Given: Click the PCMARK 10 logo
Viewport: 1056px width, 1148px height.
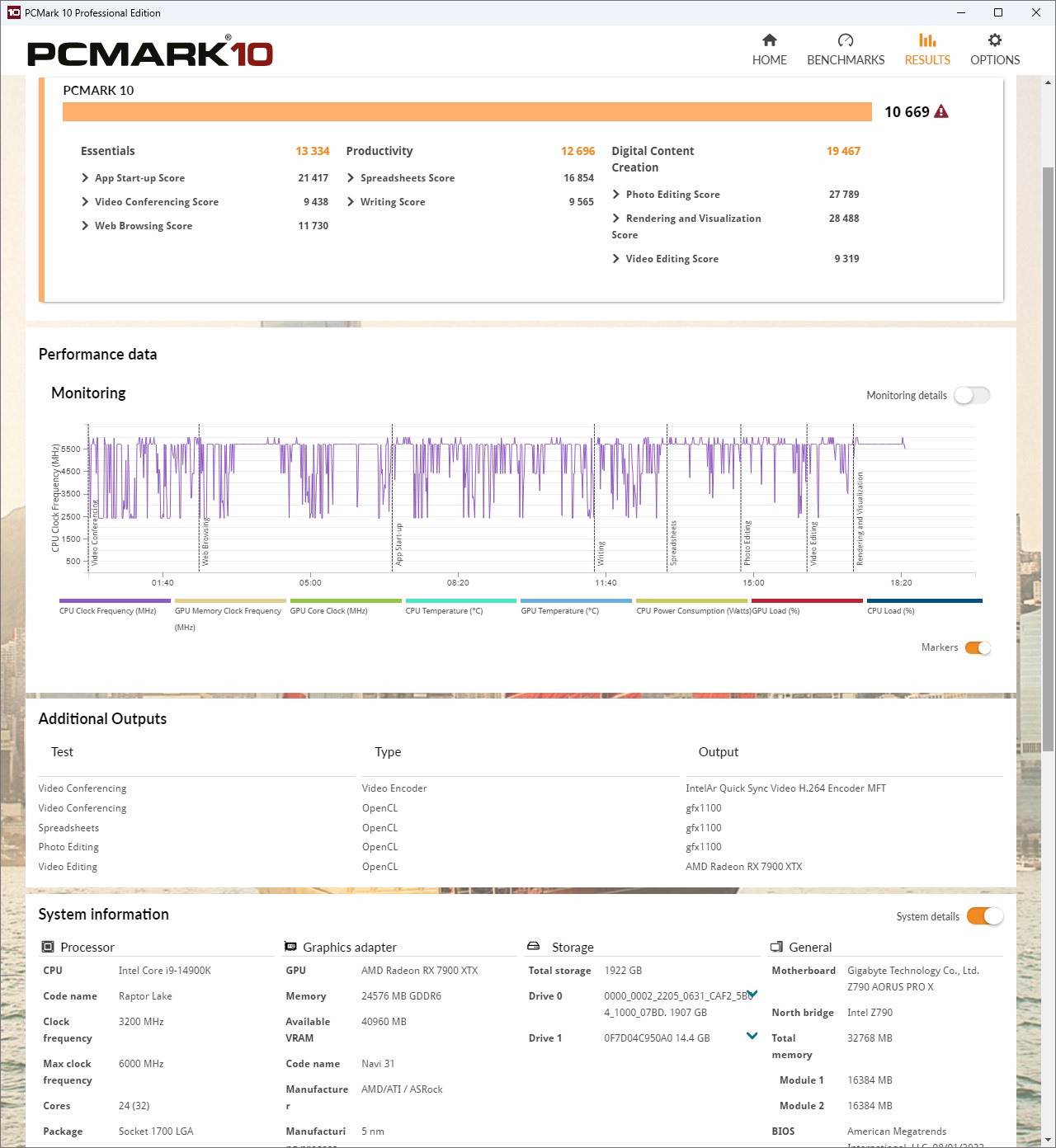Looking at the screenshot, I should 150,52.
